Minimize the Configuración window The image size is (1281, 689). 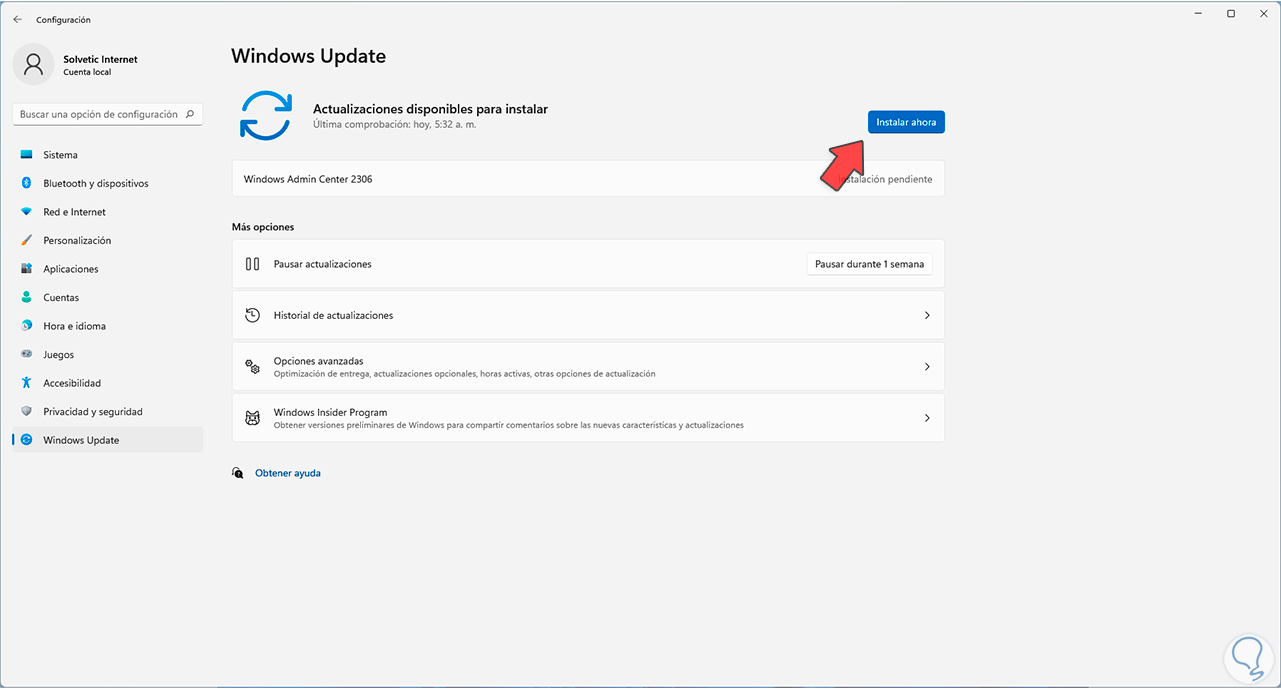pos(1196,13)
